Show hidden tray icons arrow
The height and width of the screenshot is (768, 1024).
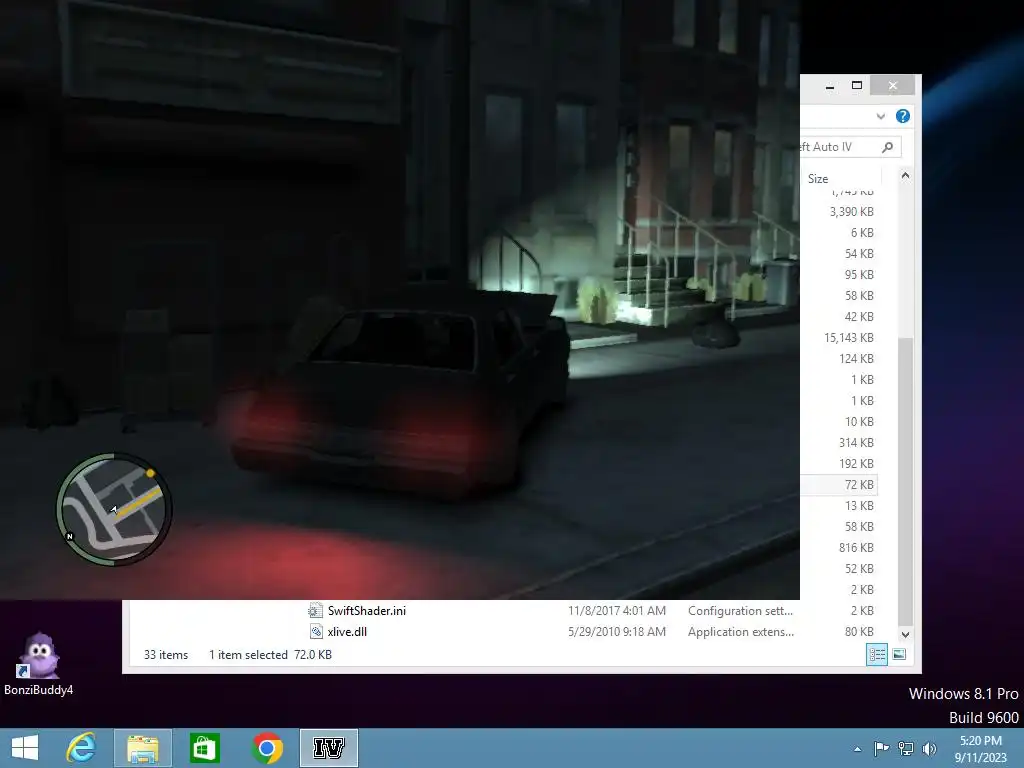coord(857,749)
